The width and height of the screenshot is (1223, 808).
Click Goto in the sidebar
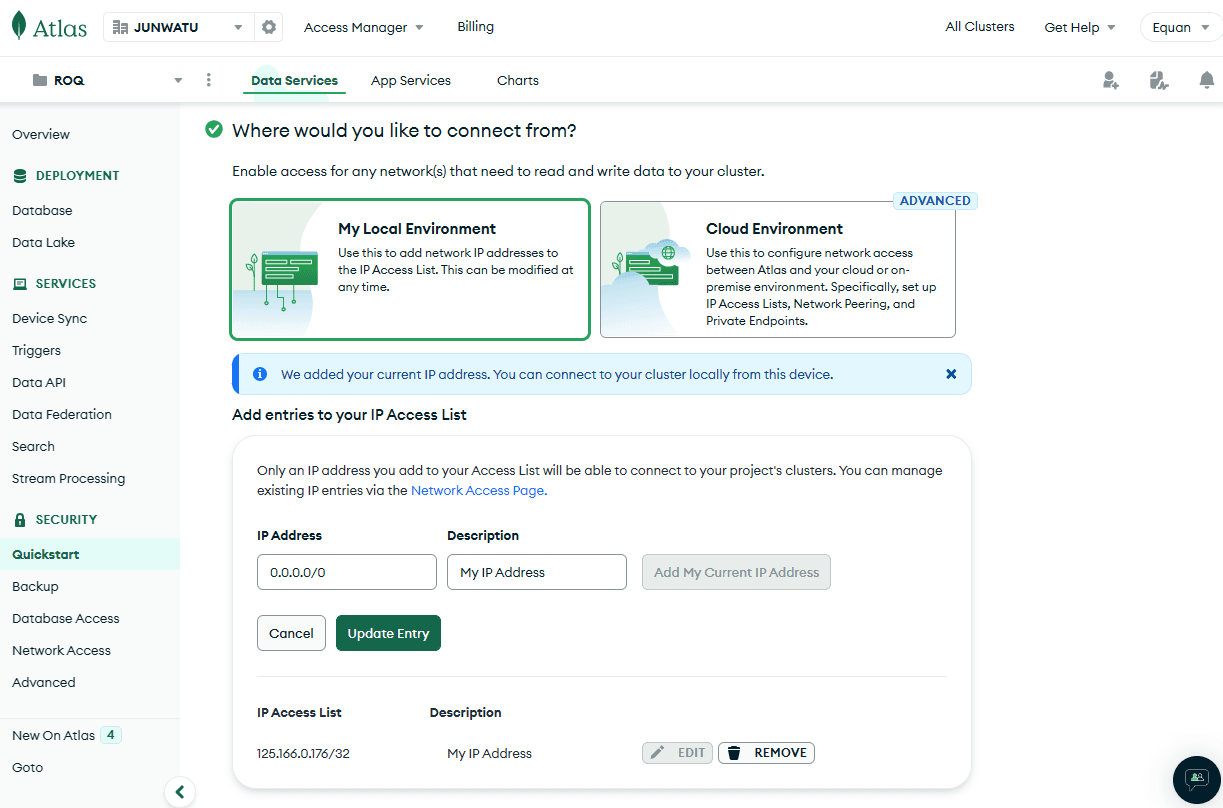point(27,767)
